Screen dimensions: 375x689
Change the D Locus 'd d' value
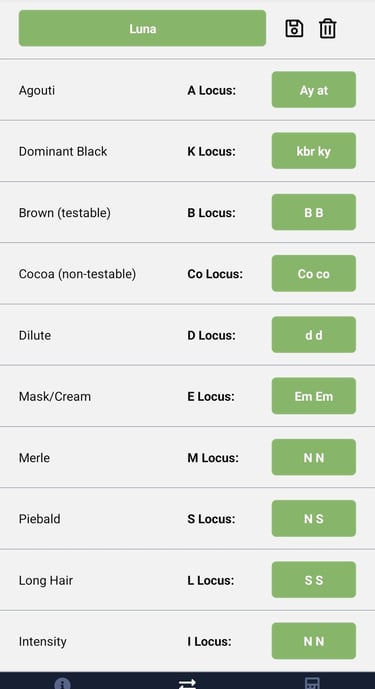pyautogui.click(x=314, y=335)
